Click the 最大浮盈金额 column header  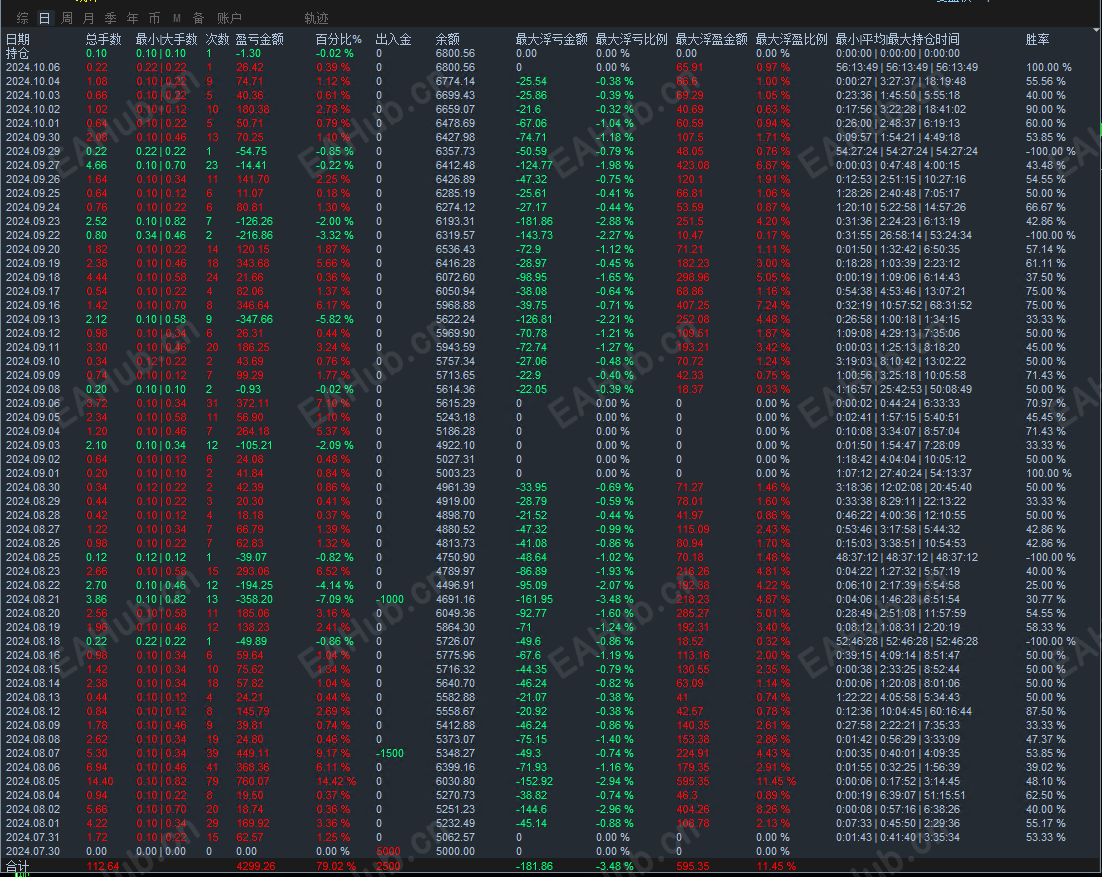coord(712,39)
